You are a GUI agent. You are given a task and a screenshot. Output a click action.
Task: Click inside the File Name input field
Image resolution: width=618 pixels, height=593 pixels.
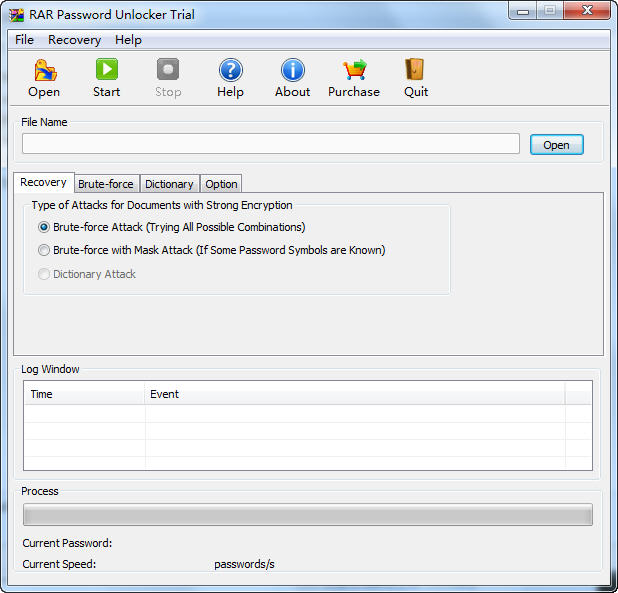(271, 143)
